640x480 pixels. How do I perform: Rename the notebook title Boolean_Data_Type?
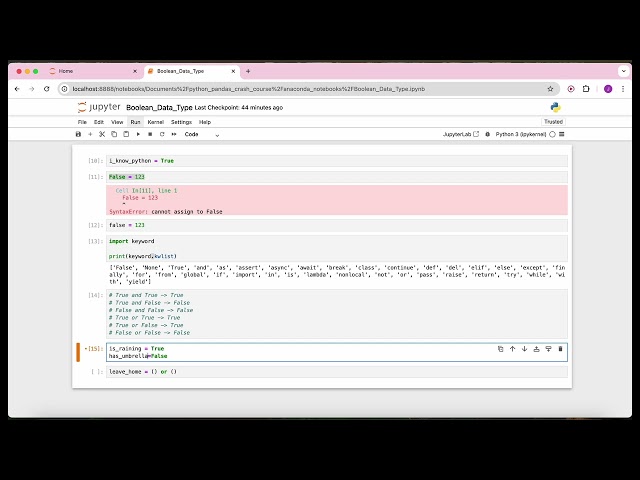tap(159, 108)
